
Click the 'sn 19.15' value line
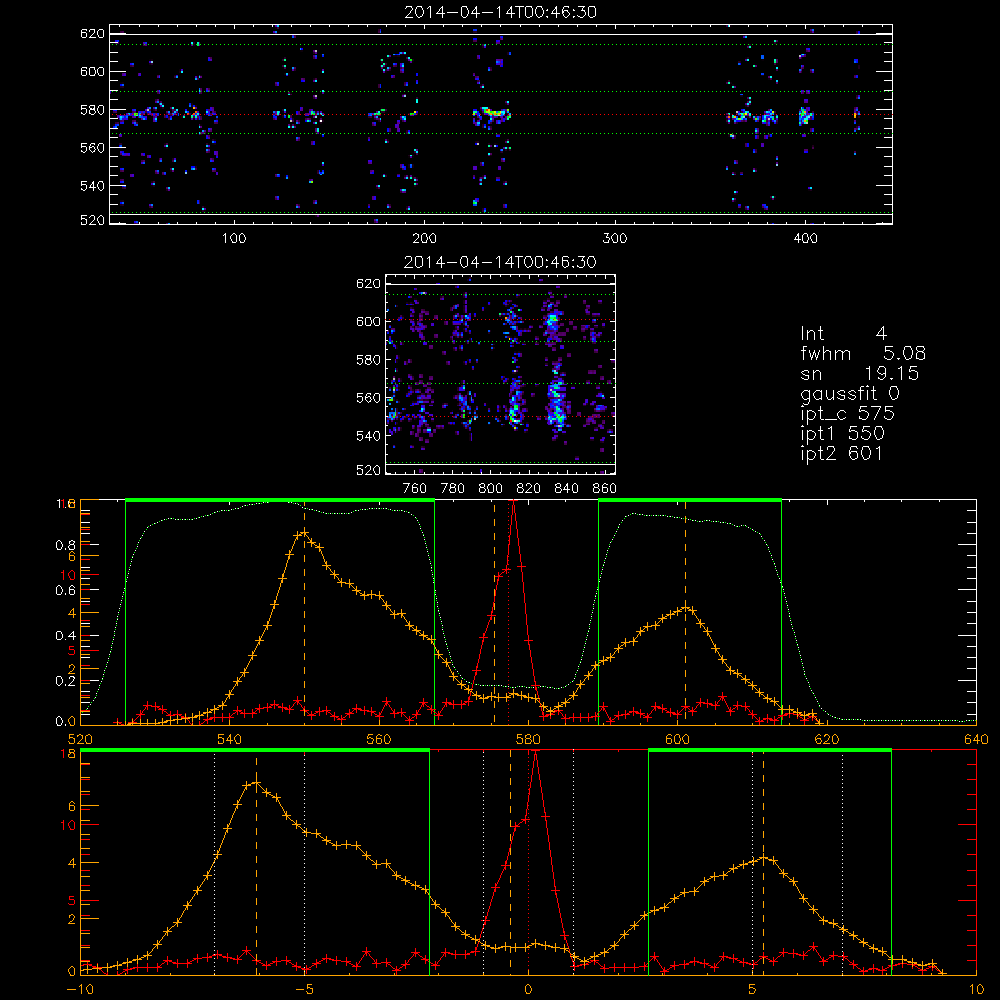pyautogui.click(x=860, y=372)
